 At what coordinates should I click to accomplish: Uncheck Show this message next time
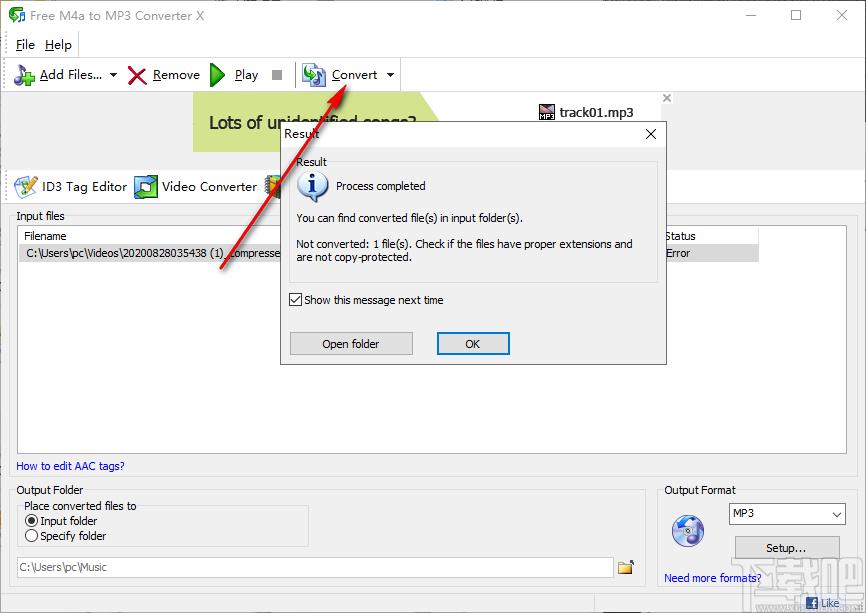(295, 300)
